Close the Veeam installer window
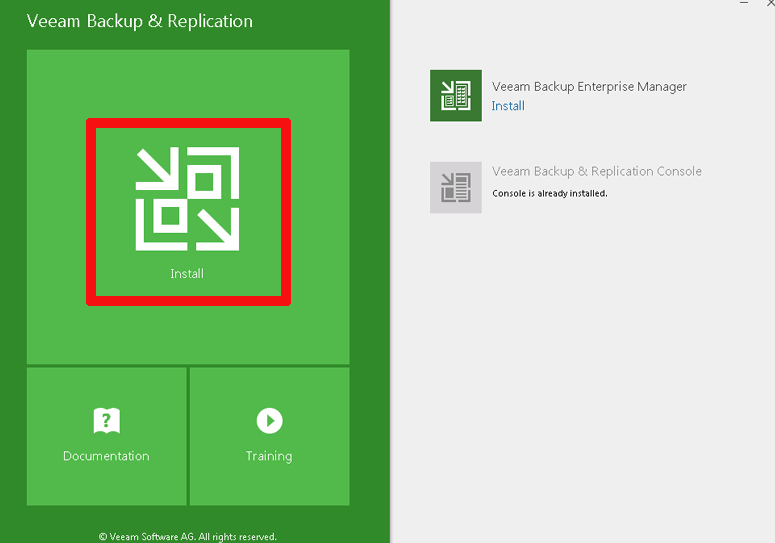Viewport: 775px width, 543px height. pos(771,2)
